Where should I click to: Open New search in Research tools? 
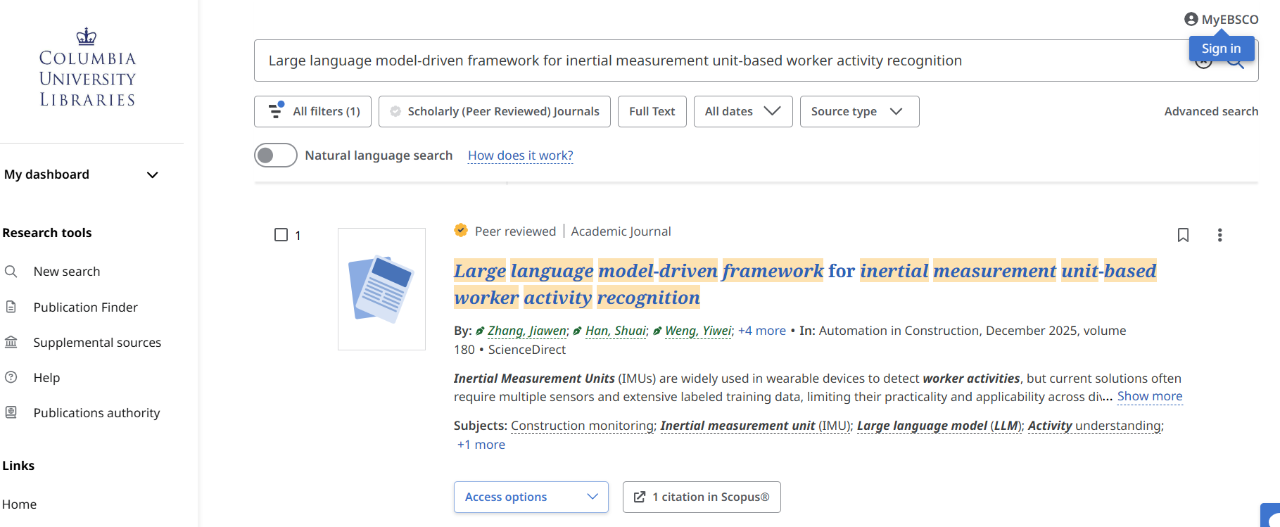pyautogui.click(x=66, y=271)
